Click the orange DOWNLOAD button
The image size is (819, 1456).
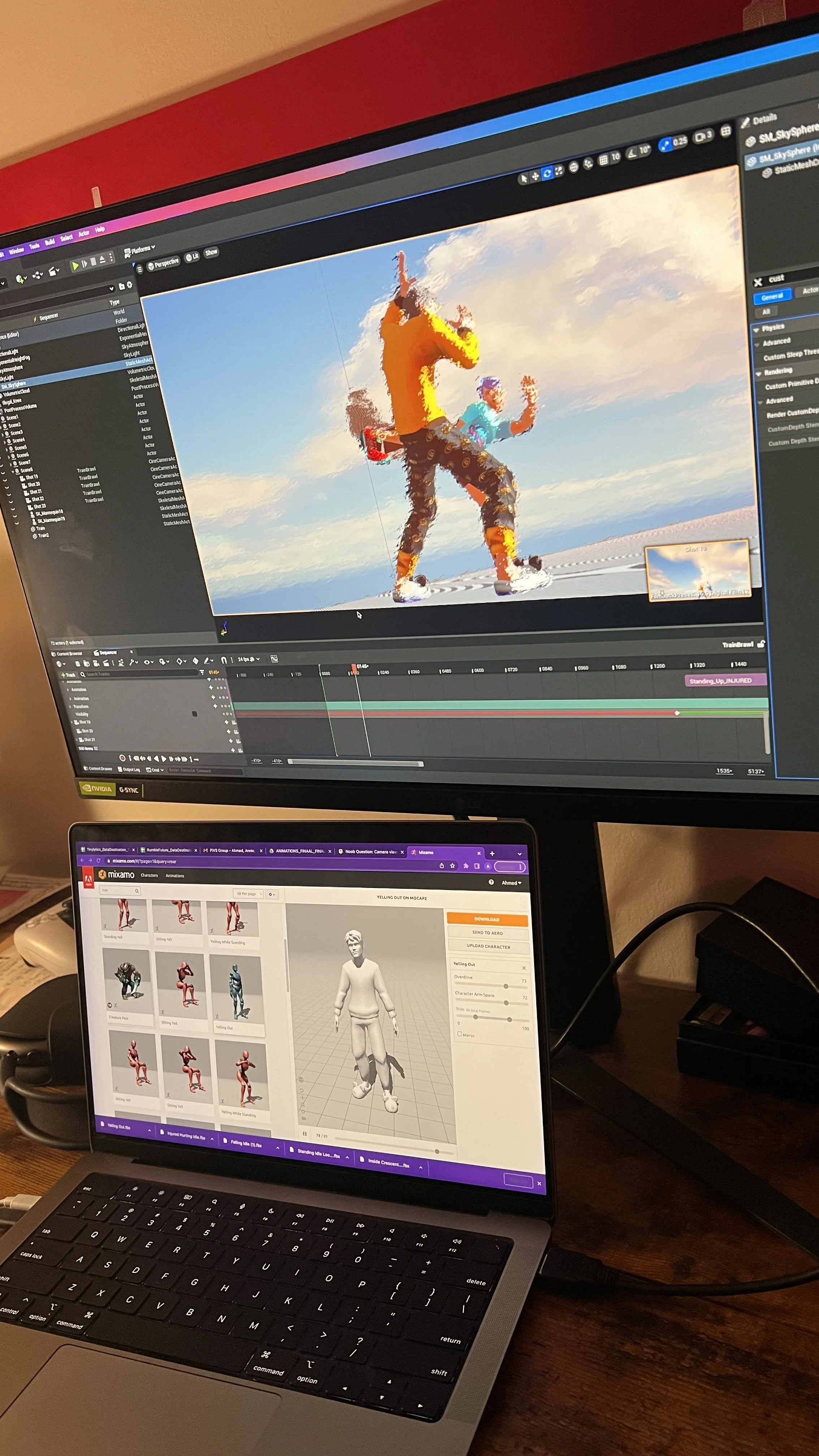487,919
